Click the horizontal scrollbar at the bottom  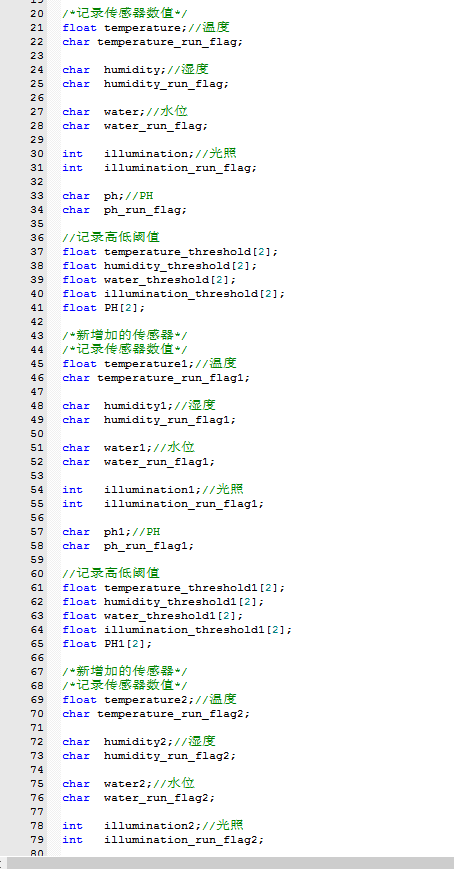[x=230, y=863]
